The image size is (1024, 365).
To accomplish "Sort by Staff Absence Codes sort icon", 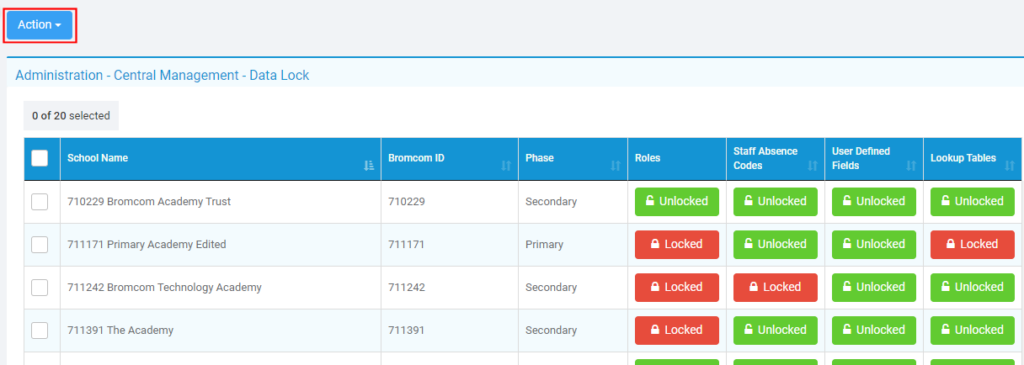I will (812, 167).
